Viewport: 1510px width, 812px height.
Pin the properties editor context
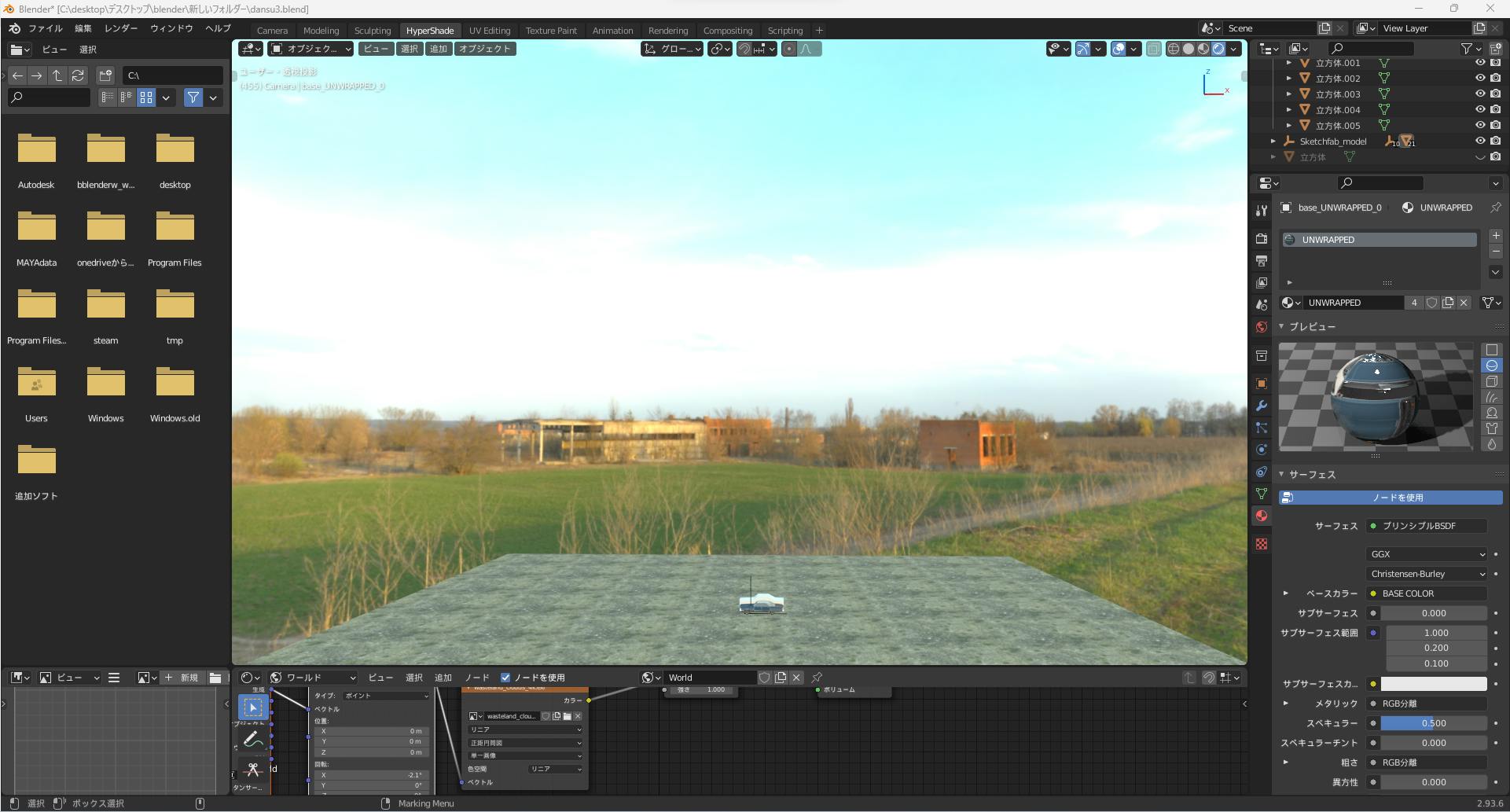(1496, 208)
